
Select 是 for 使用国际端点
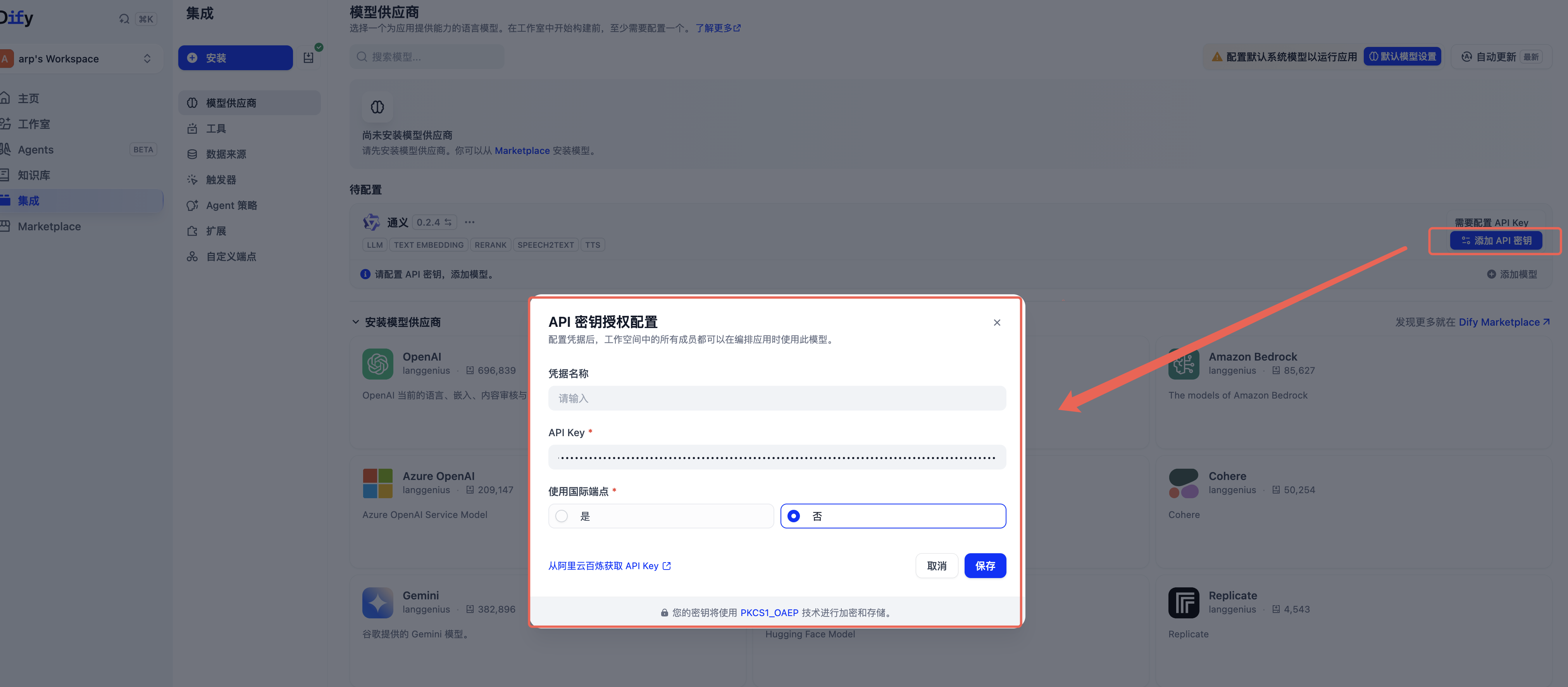(x=660, y=516)
